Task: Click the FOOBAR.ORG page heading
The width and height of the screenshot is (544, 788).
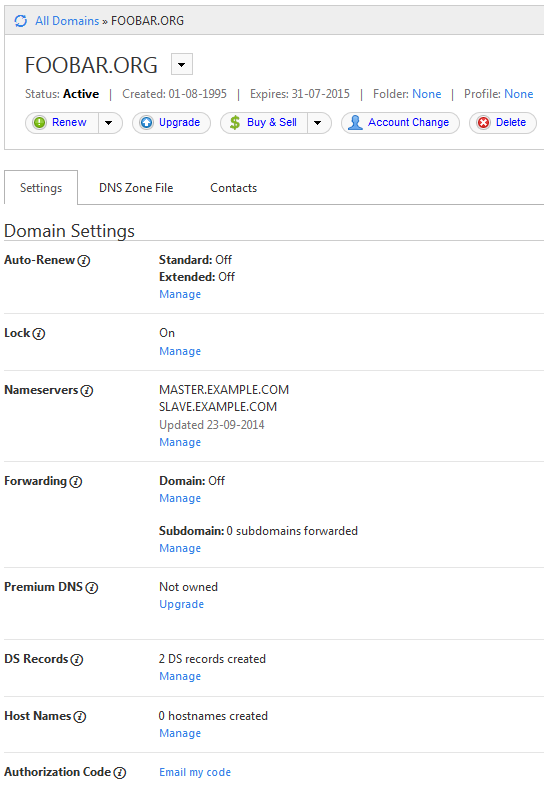Action: pos(92,65)
